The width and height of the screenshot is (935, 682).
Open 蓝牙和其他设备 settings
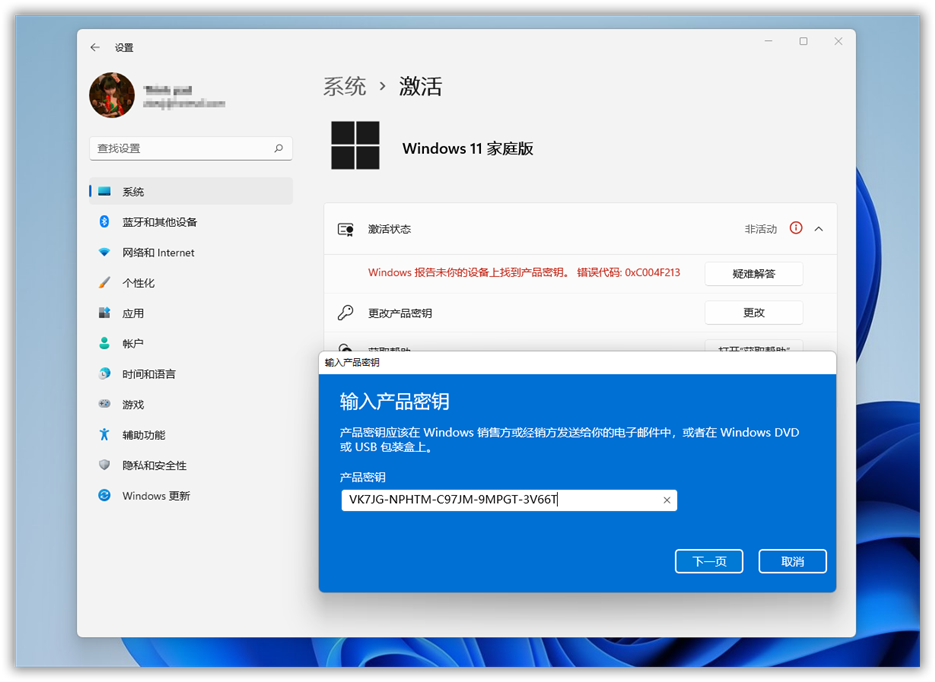(x=191, y=222)
